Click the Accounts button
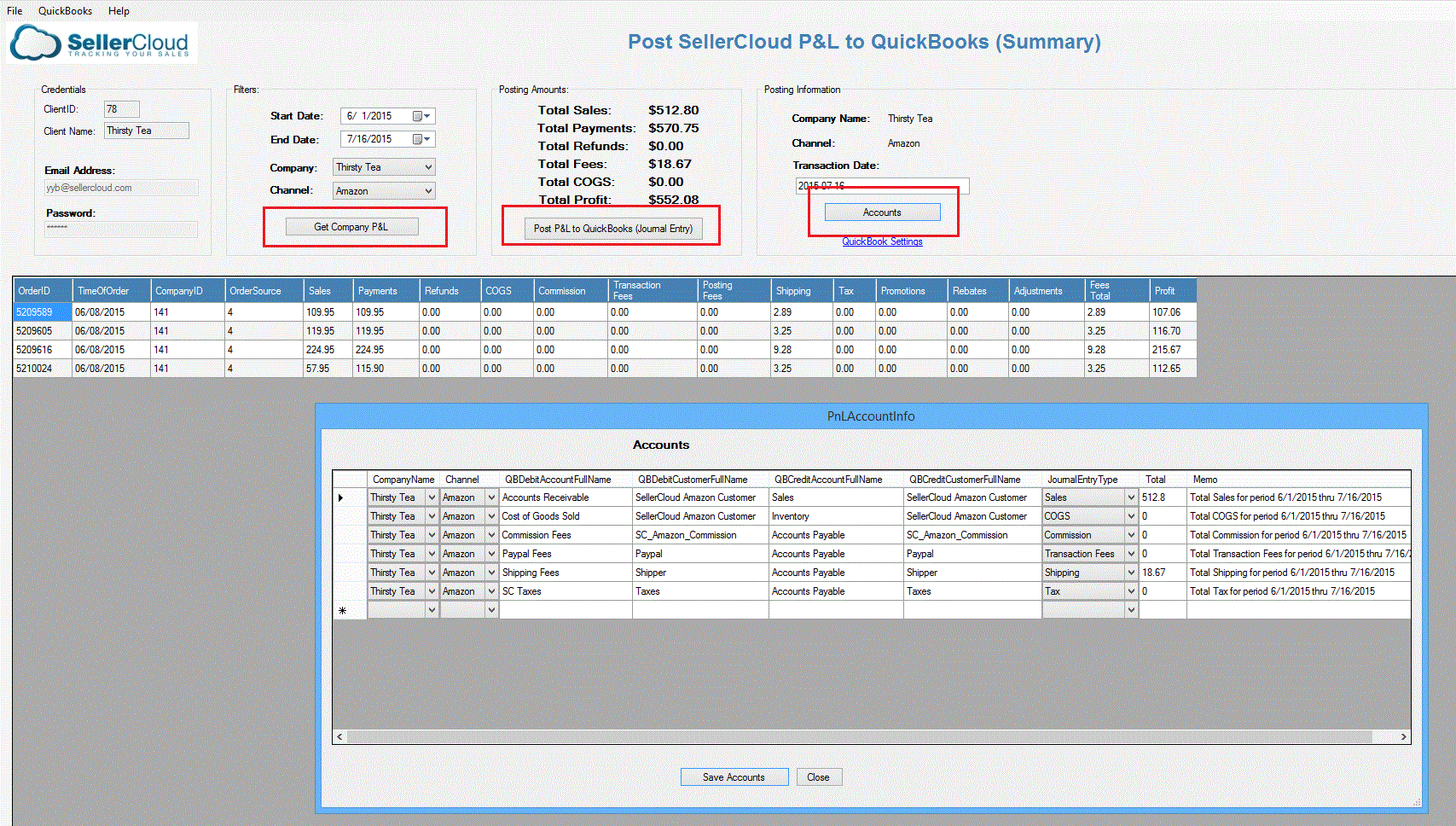This screenshot has height=826, width=1456. 882,212
